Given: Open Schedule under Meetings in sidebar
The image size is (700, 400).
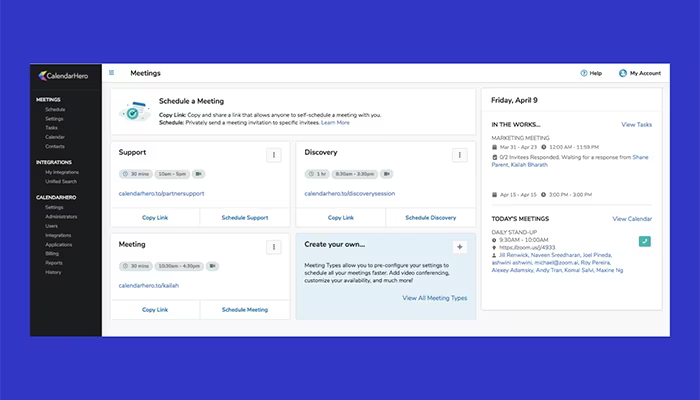Looking at the screenshot, I should tap(55, 109).
